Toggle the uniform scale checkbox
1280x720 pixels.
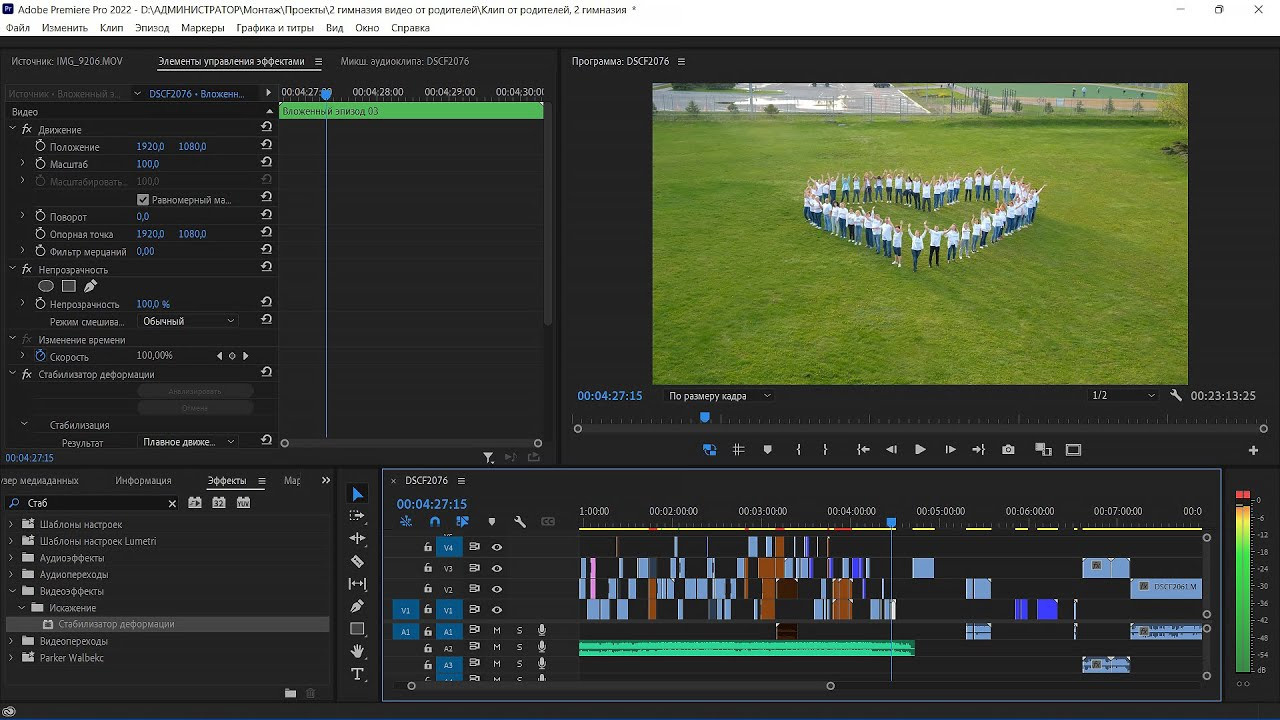point(143,200)
